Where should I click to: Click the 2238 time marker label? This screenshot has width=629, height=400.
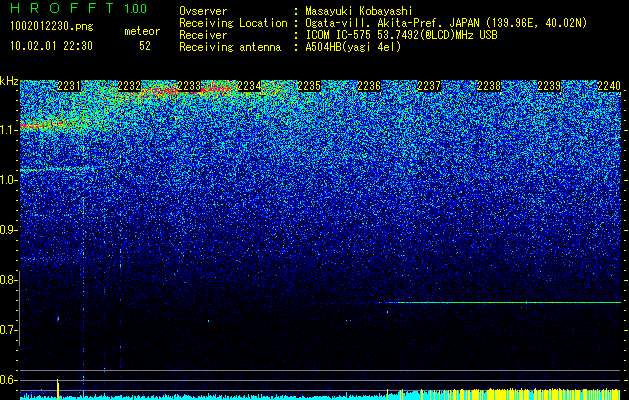click(489, 86)
